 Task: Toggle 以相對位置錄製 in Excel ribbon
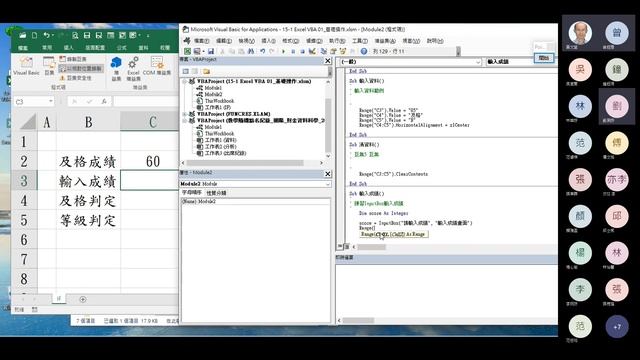click(x=80, y=69)
